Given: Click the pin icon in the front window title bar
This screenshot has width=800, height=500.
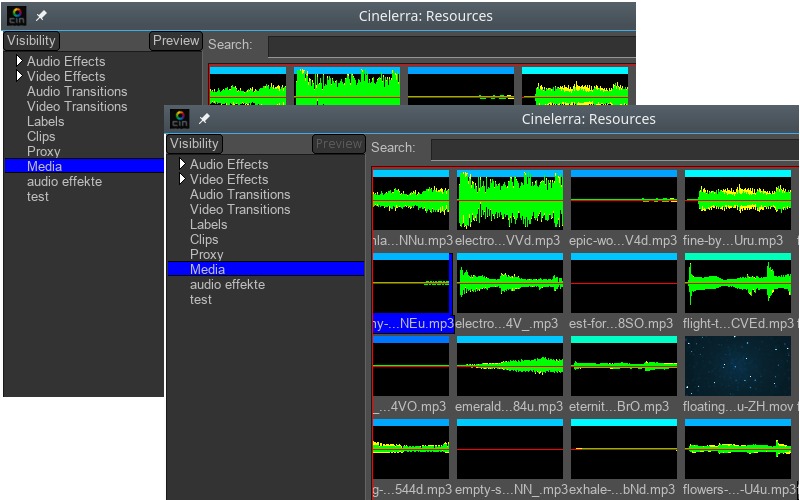Looking at the screenshot, I should click(x=204, y=119).
